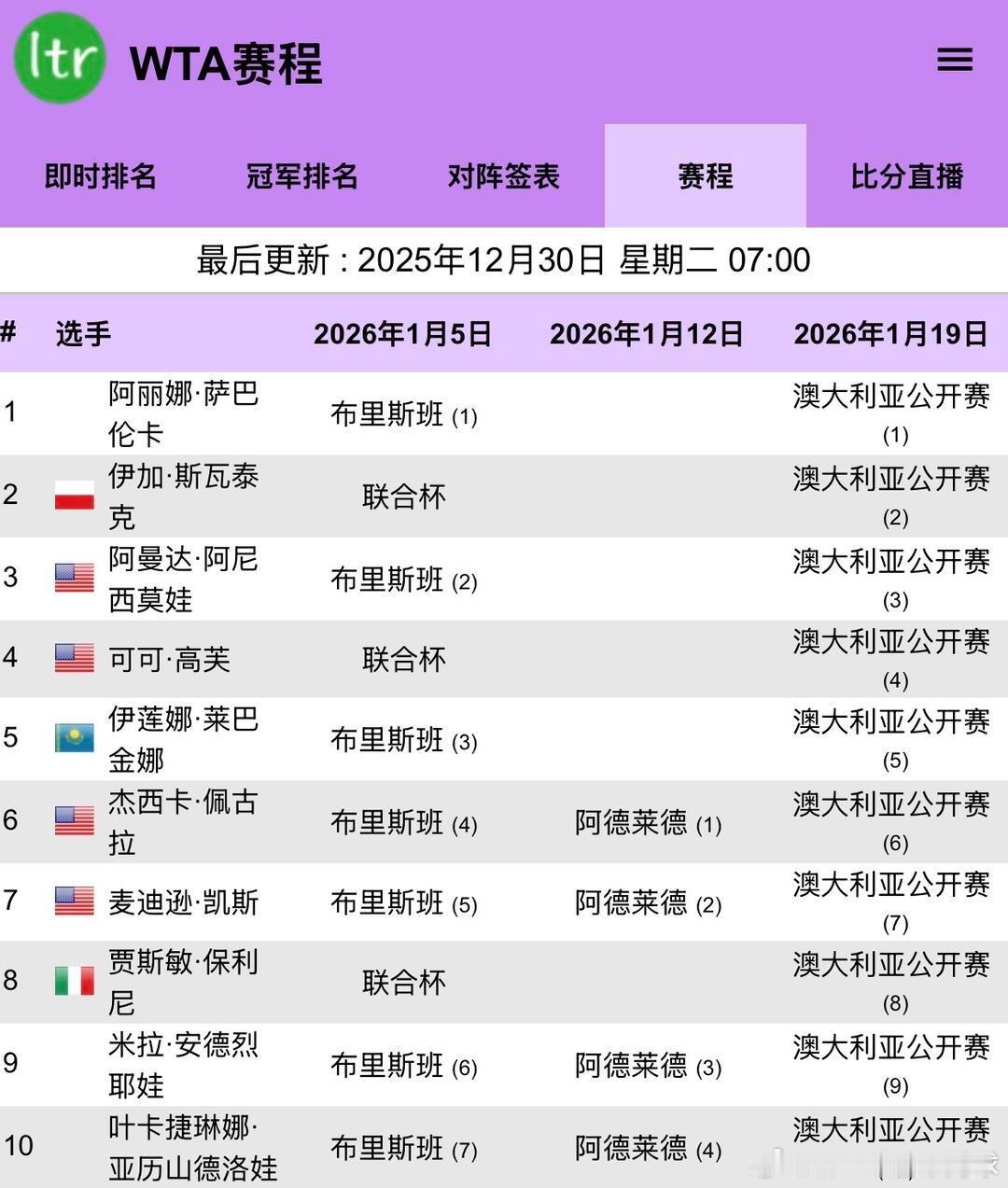Screen dimensions: 1008x1188
Task: Open player 杰西卡·佩古拉
Action: (x=184, y=821)
